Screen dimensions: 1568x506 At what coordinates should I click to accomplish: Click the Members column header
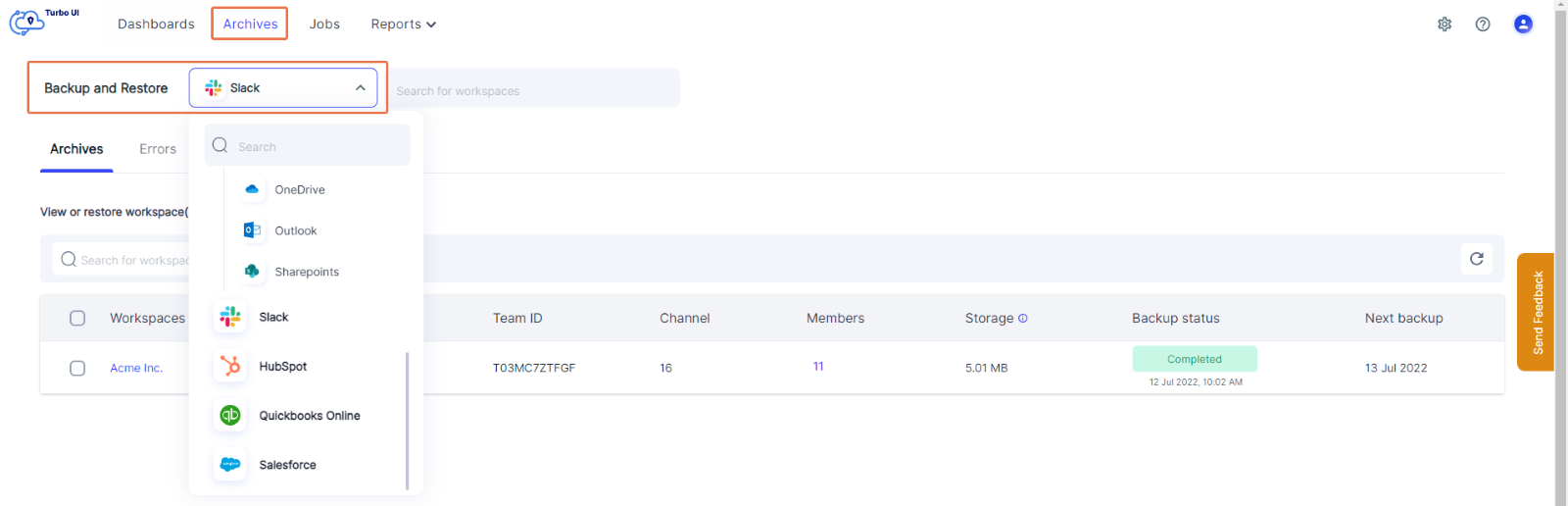(835, 318)
